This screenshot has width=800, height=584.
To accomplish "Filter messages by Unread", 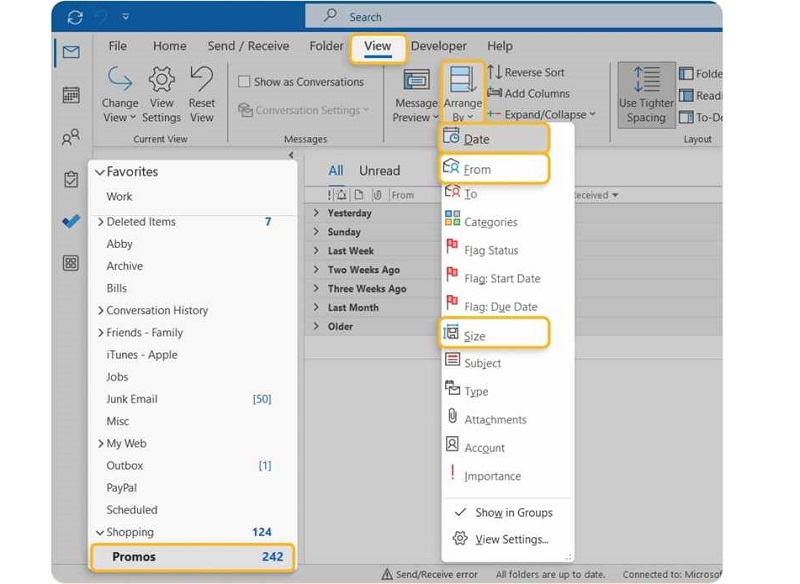I will coord(379,170).
